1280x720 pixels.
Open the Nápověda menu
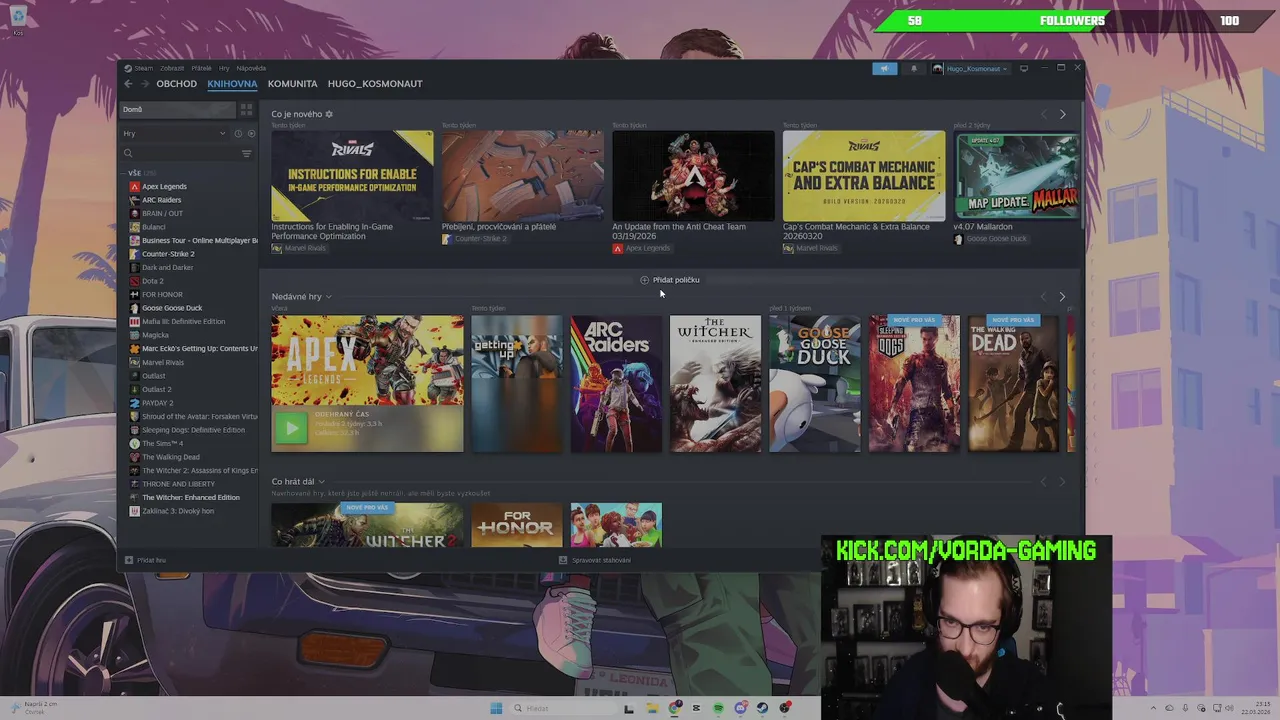(251, 68)
